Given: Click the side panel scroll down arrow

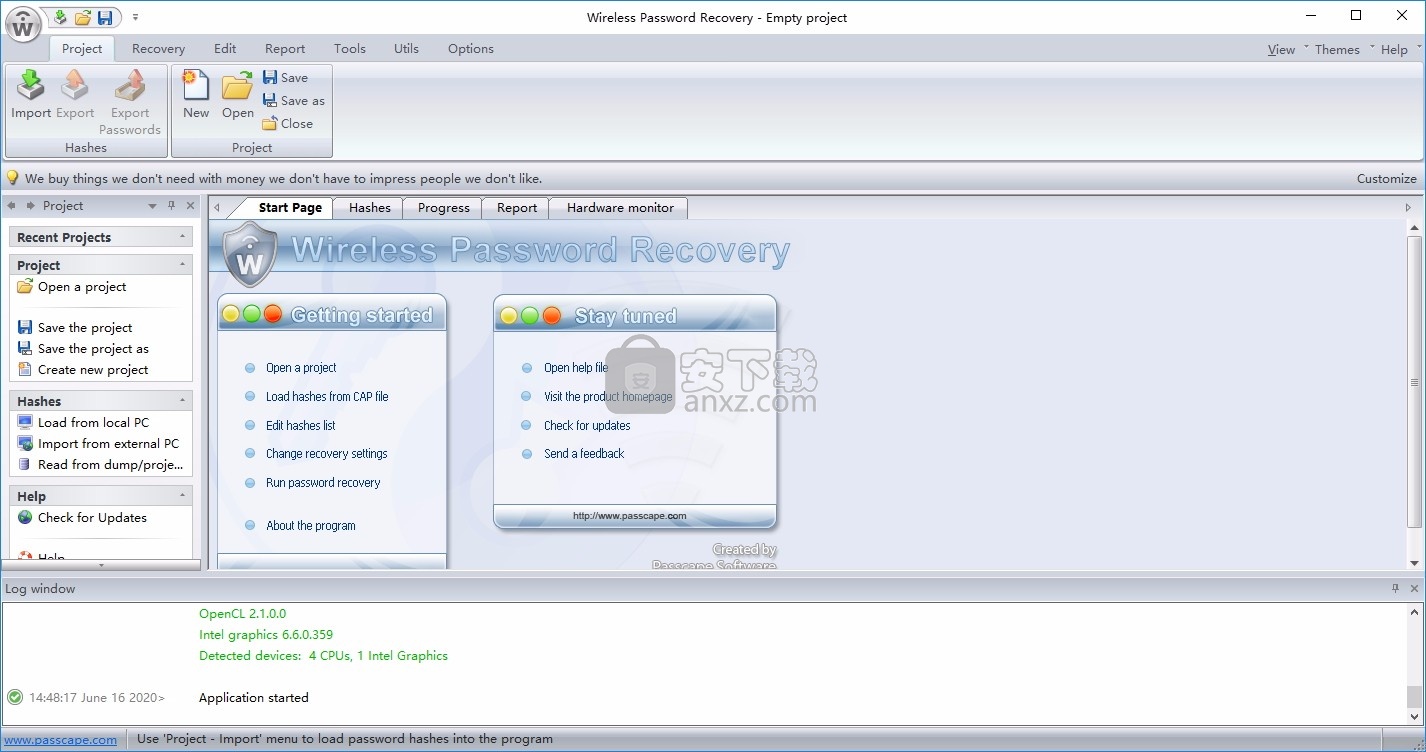Looking at the screenshot, I should pos(100,565).
